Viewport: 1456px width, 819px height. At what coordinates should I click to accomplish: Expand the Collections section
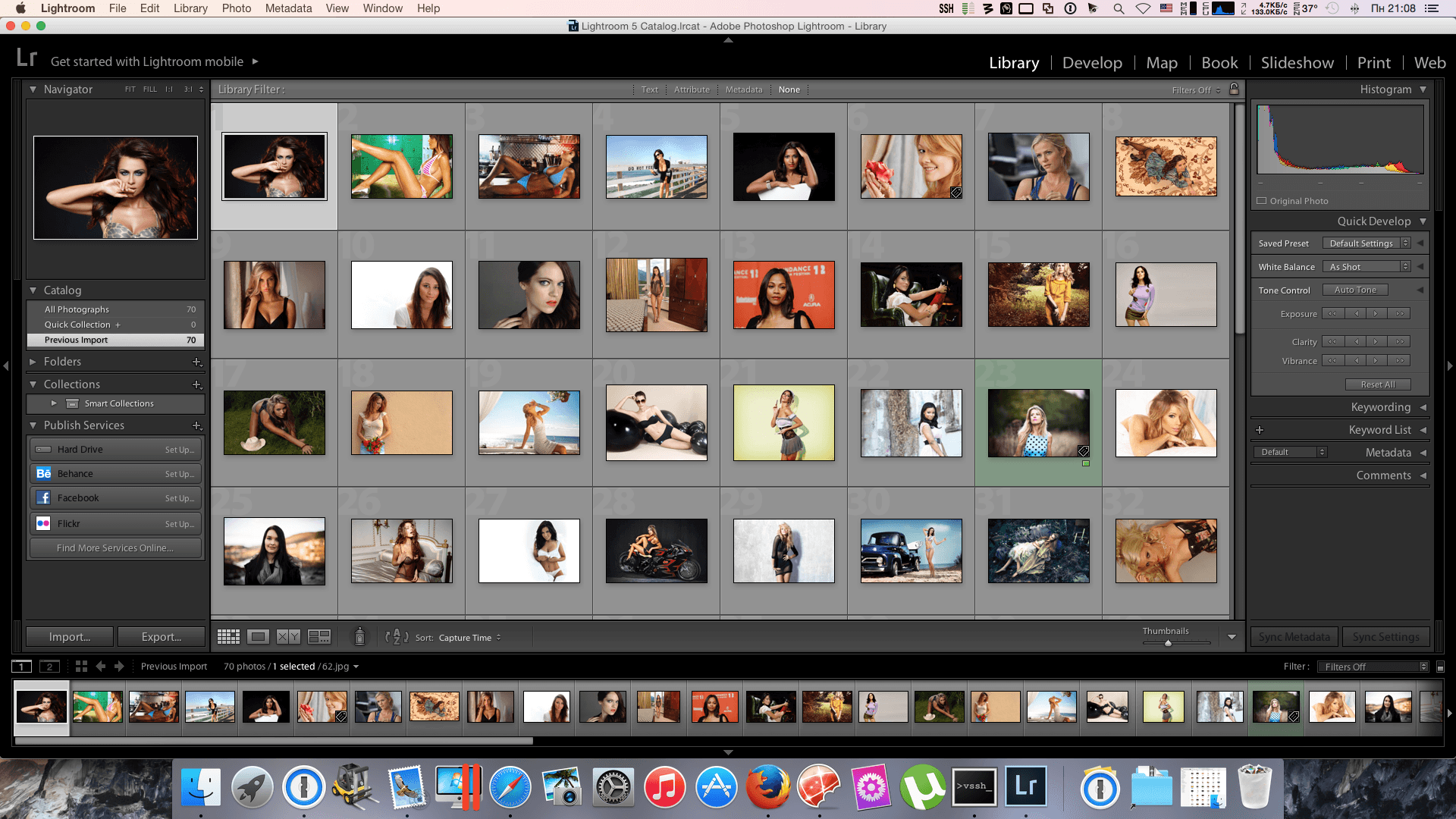(x=33, y=384)
